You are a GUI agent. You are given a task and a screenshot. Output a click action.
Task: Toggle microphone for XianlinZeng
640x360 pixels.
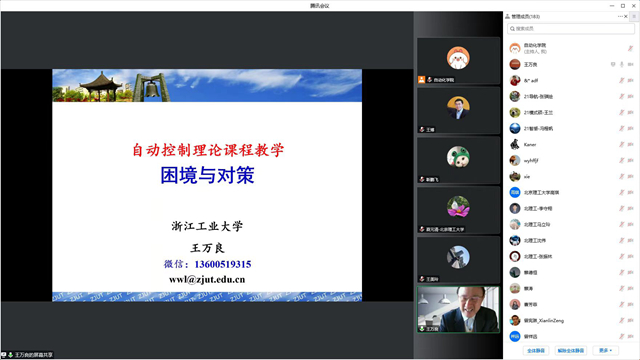[622, 320]
